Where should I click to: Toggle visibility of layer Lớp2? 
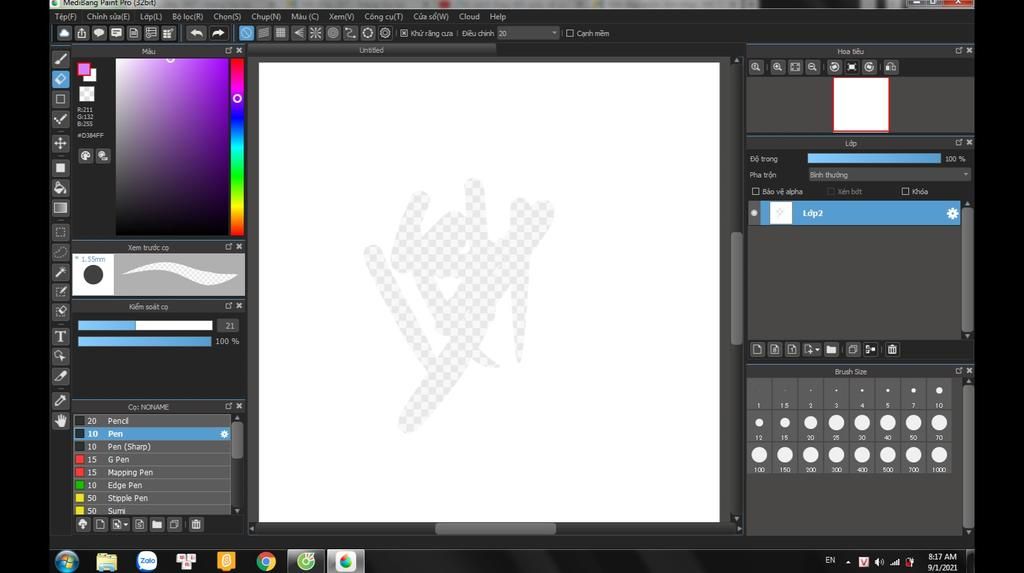click(x=754, y=213)
